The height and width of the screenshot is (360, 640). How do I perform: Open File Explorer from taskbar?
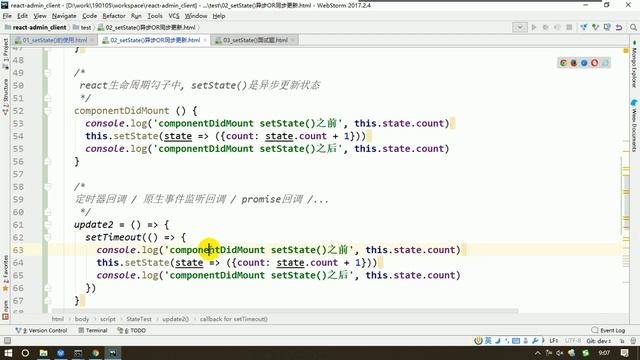[43, 353]
